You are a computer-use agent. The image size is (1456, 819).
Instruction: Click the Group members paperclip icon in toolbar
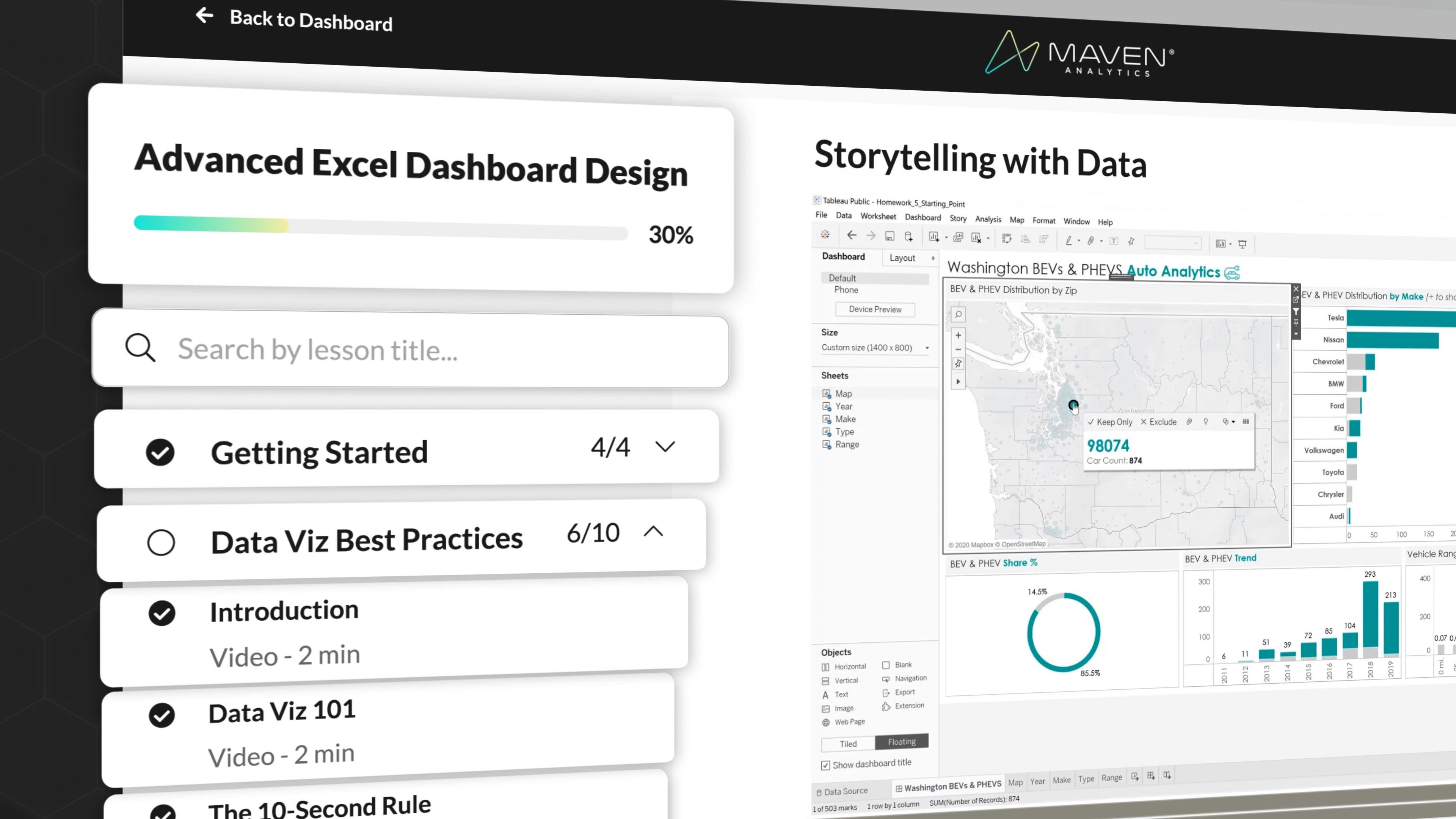tap(1091, 241)
